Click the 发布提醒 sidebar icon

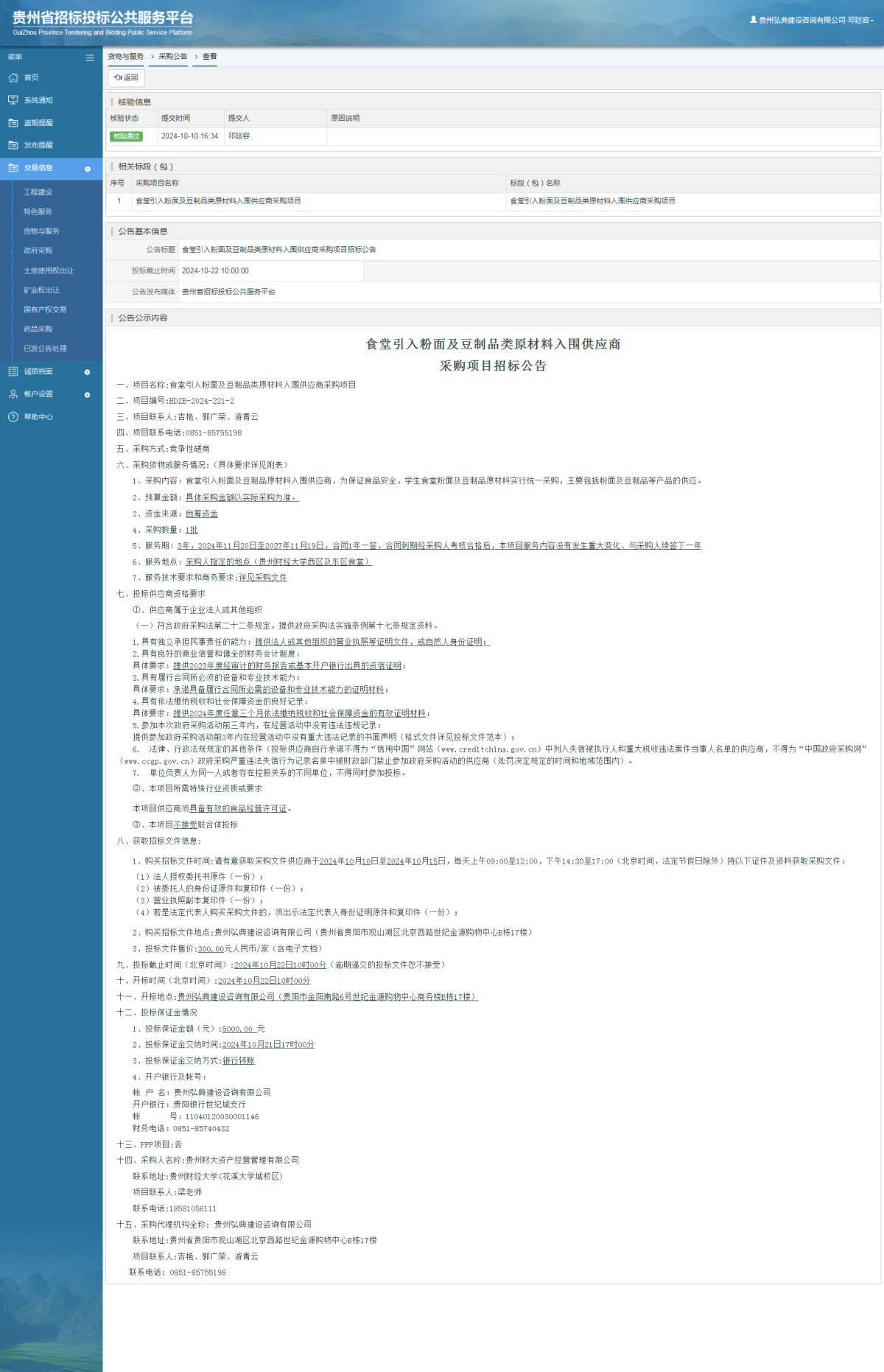coord(13,145)
